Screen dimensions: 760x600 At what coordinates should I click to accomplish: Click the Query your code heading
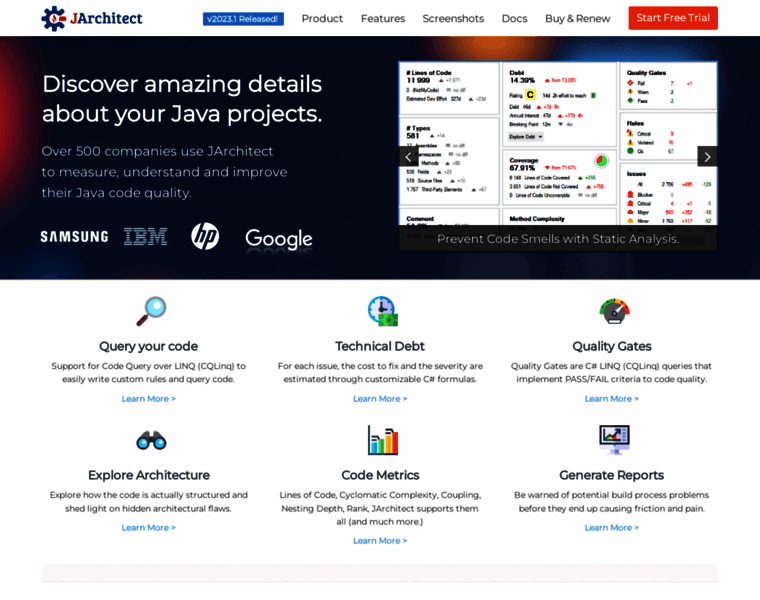coord(148,347)
